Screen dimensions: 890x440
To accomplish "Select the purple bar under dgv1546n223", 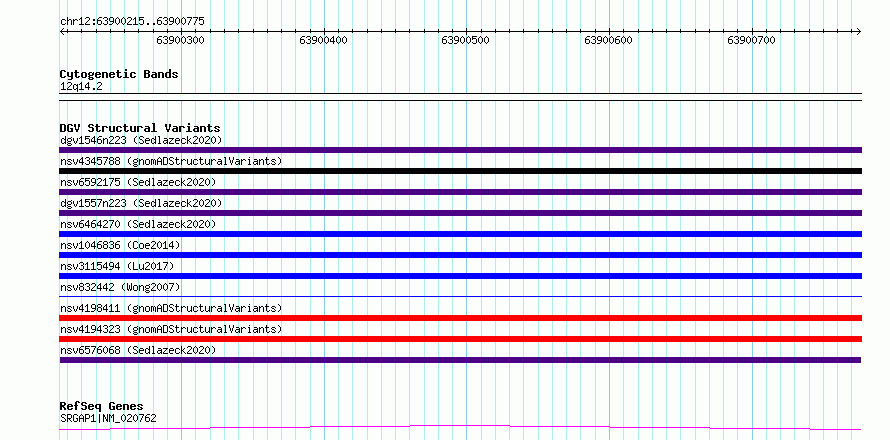I will click(x=460, y=150).
